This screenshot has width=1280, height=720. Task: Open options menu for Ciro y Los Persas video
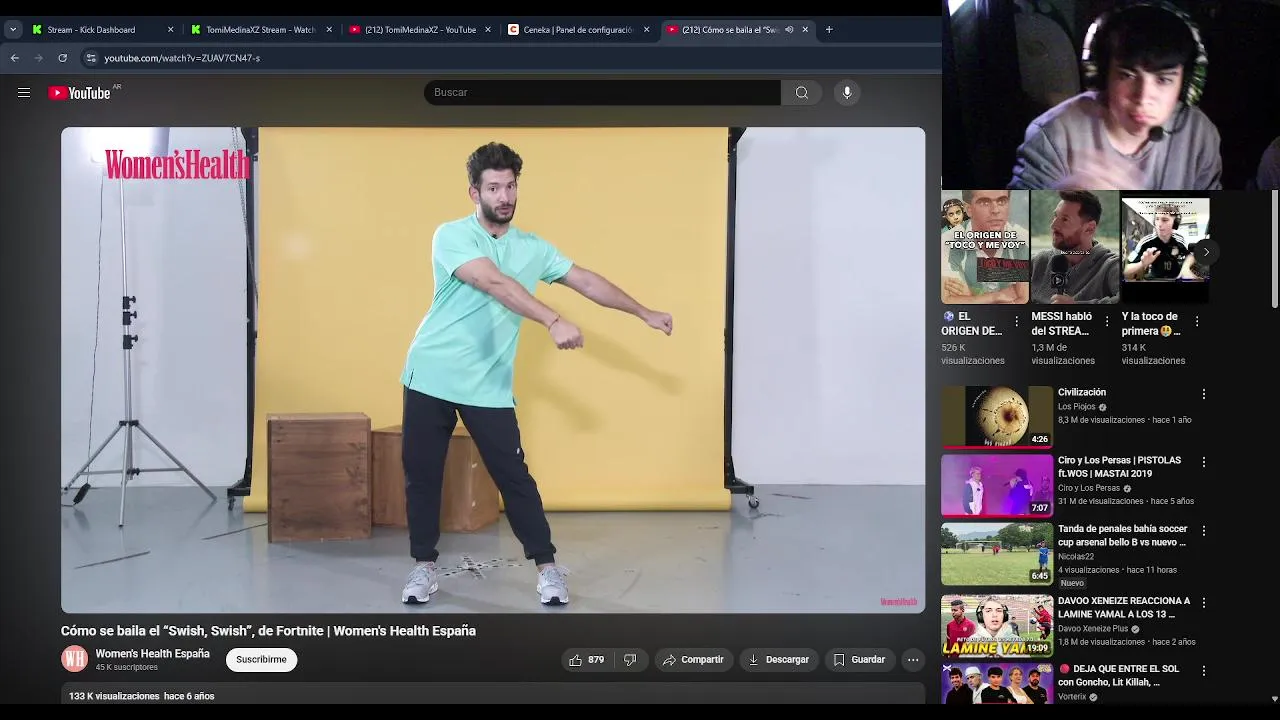(x=1204, y=462)
